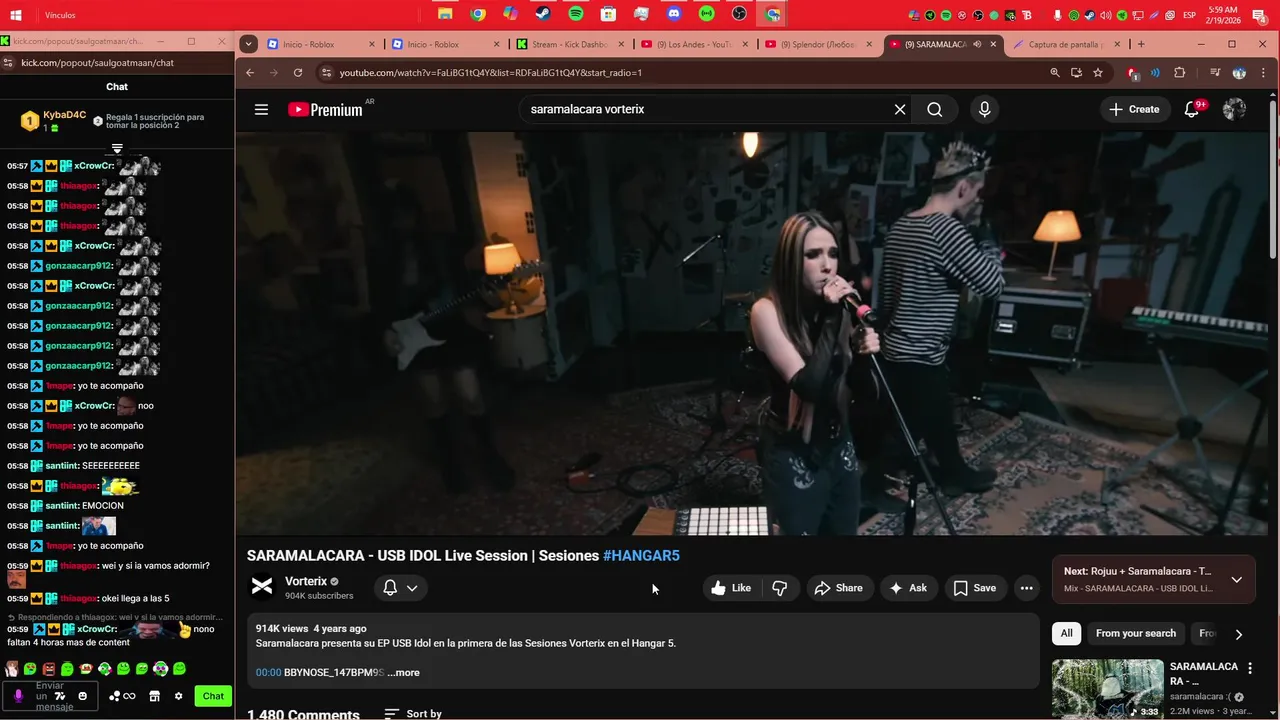Open YouTube notifications bell
This screenshot has height=720, width=1280.
1192,110
